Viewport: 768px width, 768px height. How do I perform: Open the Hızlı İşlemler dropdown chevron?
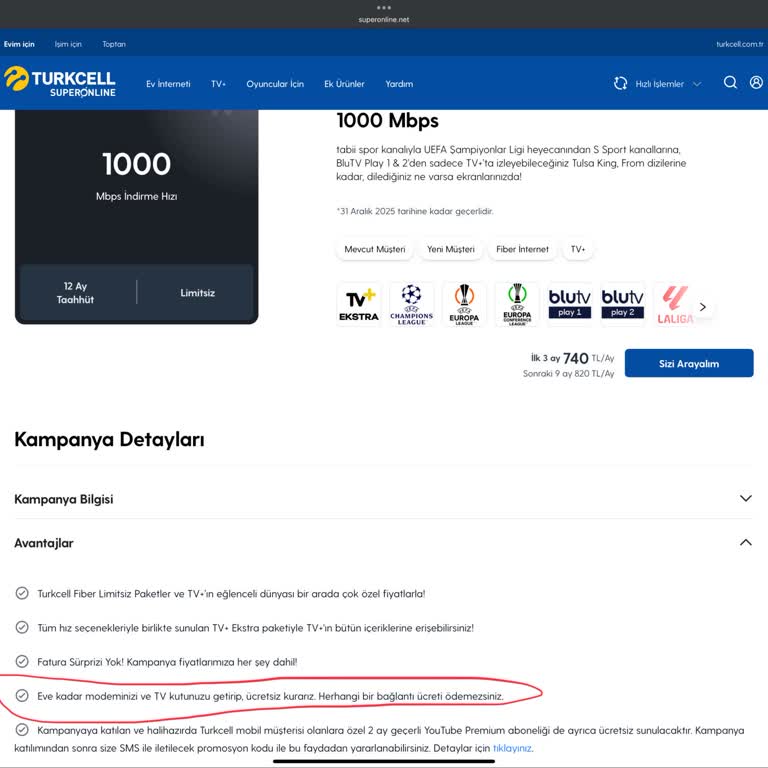tap(696, 84)
